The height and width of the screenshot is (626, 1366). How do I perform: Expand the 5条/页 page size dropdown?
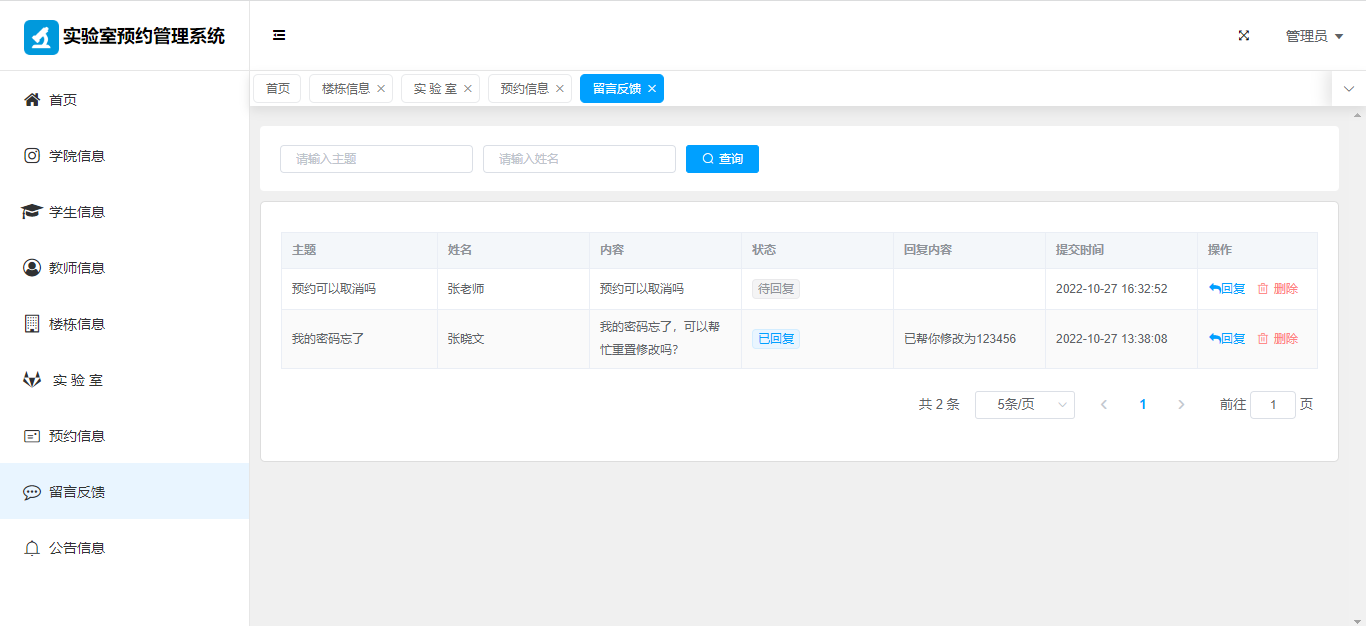click(1024, 405)
